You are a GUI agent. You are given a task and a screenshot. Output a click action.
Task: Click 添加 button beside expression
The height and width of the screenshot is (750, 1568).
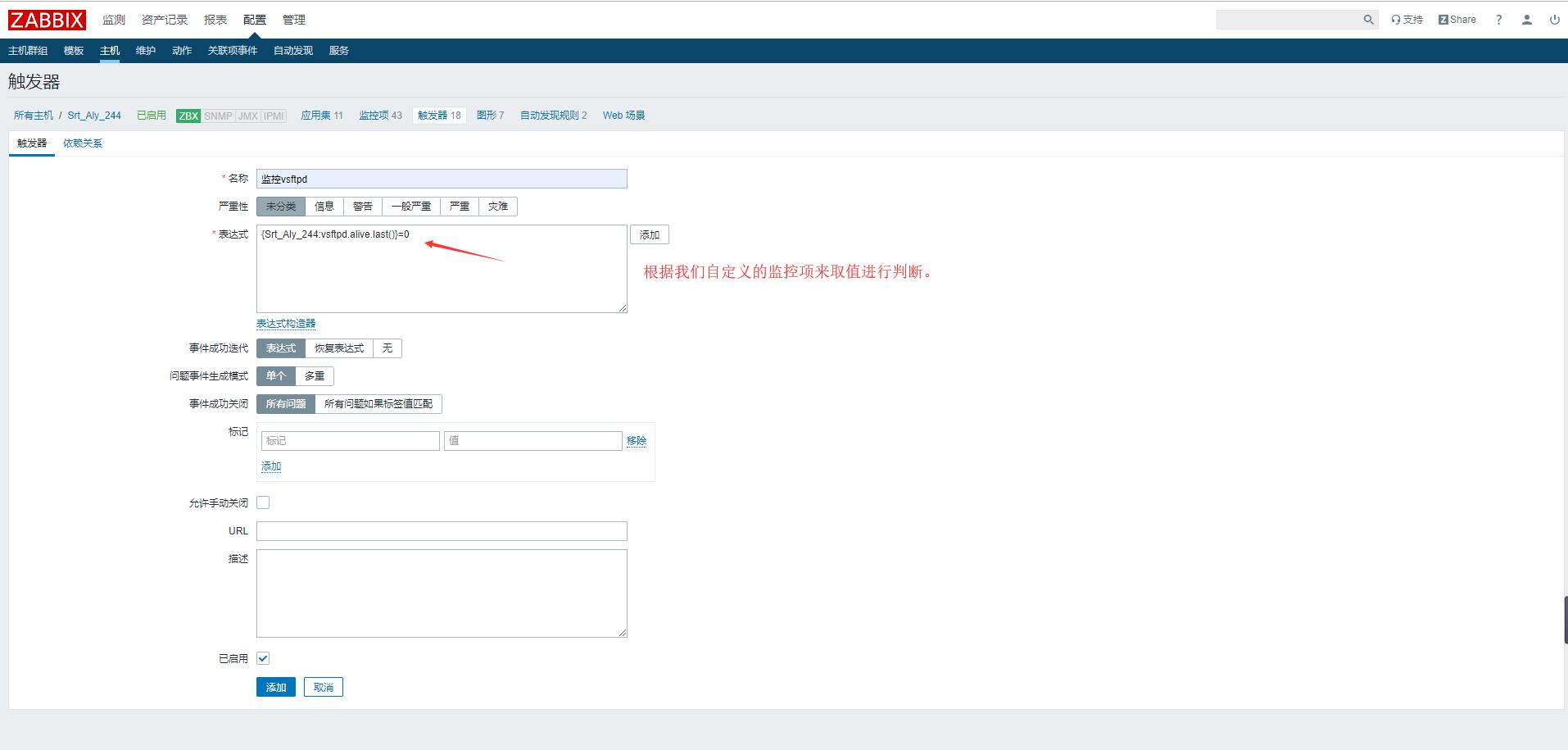coord(650,235)
